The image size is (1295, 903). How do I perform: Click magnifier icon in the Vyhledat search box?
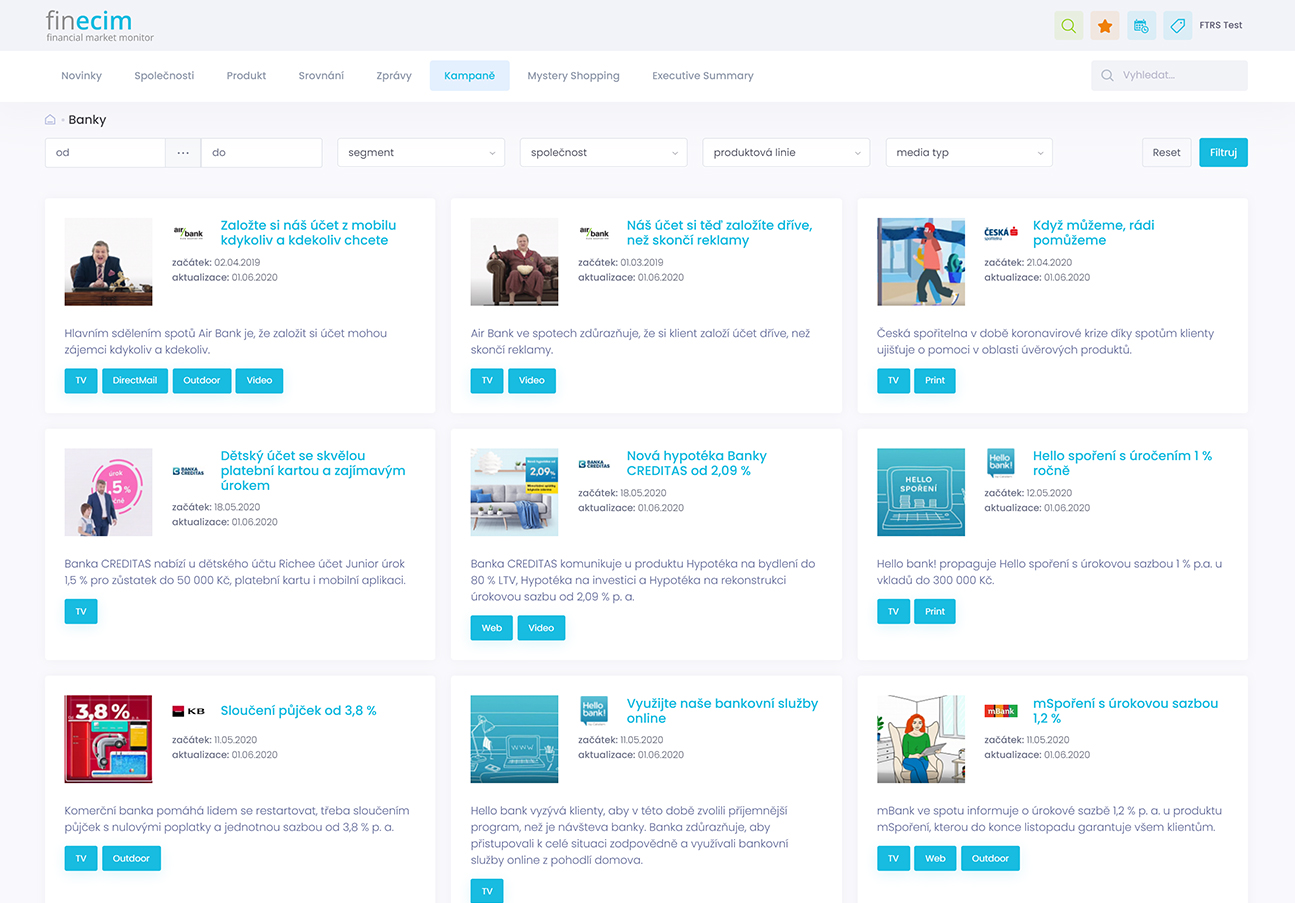(x=1107, y=76)
